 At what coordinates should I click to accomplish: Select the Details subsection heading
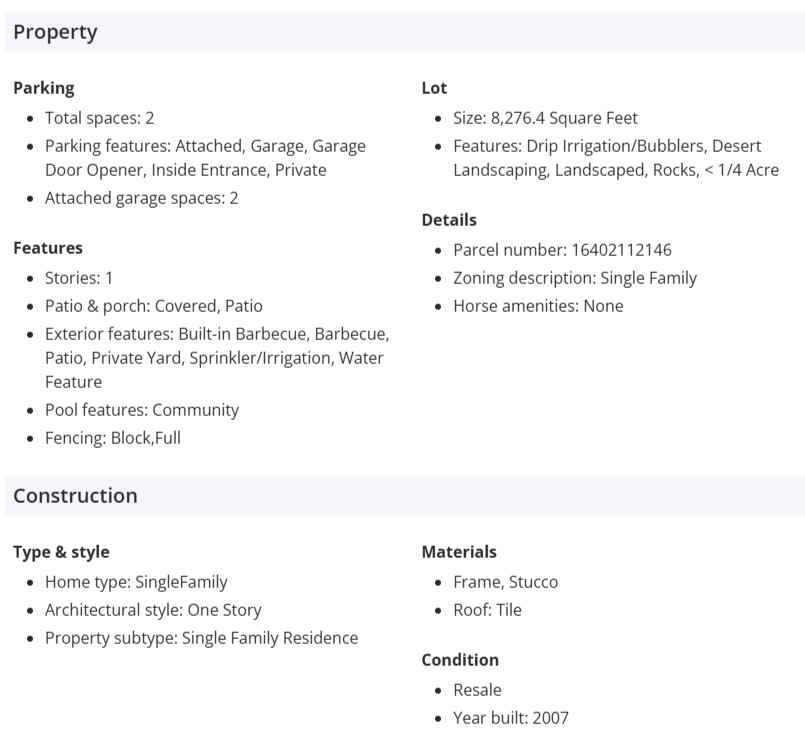pos(449,220)
